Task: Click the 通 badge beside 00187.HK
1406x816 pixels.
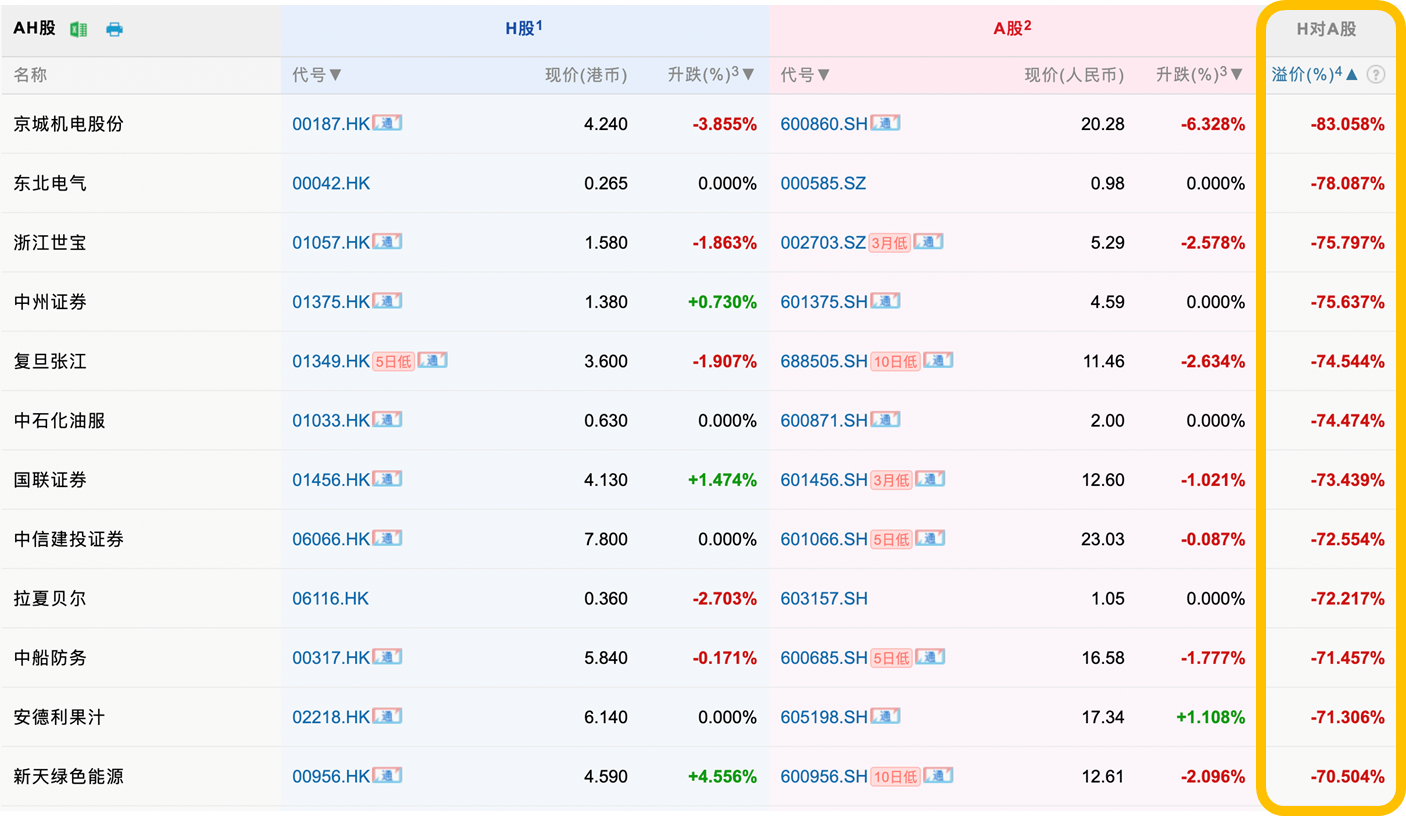Action: click(x=387, y=124)
